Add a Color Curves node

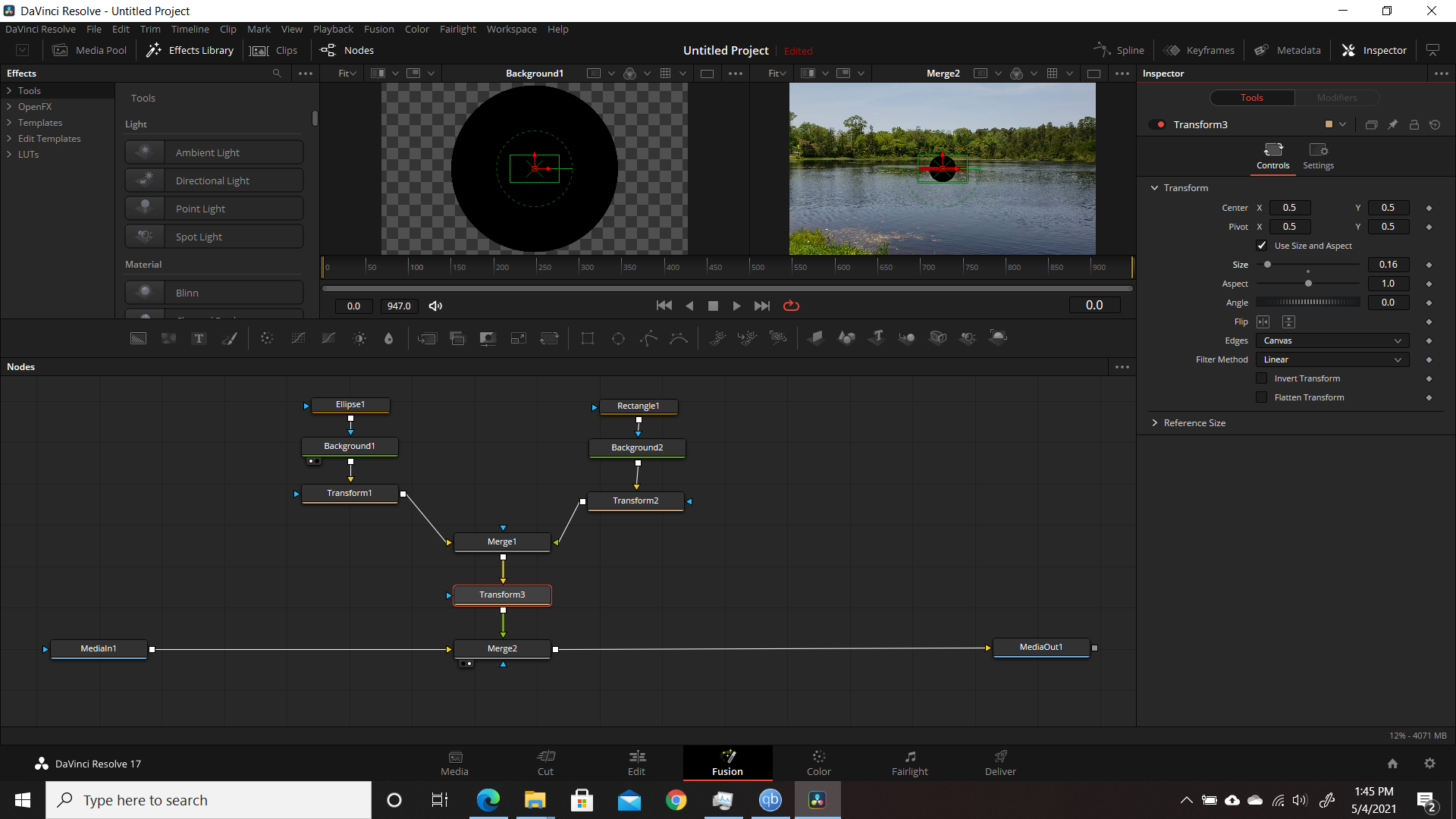pyautogui.click(x=298, y=338)
